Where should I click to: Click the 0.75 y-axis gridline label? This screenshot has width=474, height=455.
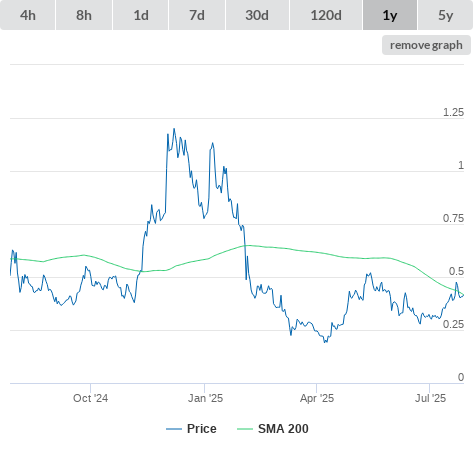453,218
